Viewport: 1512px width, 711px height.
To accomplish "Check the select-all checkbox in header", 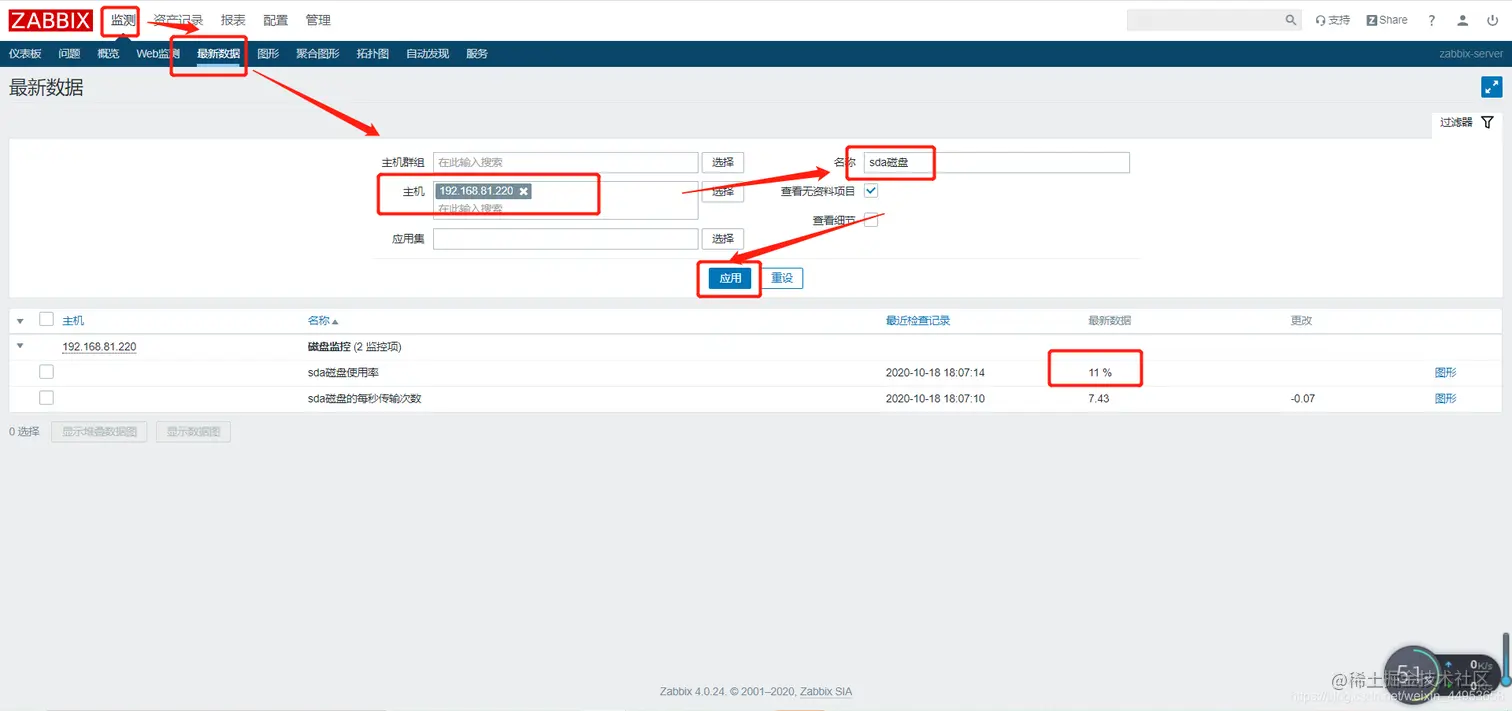I will [46, 320].
